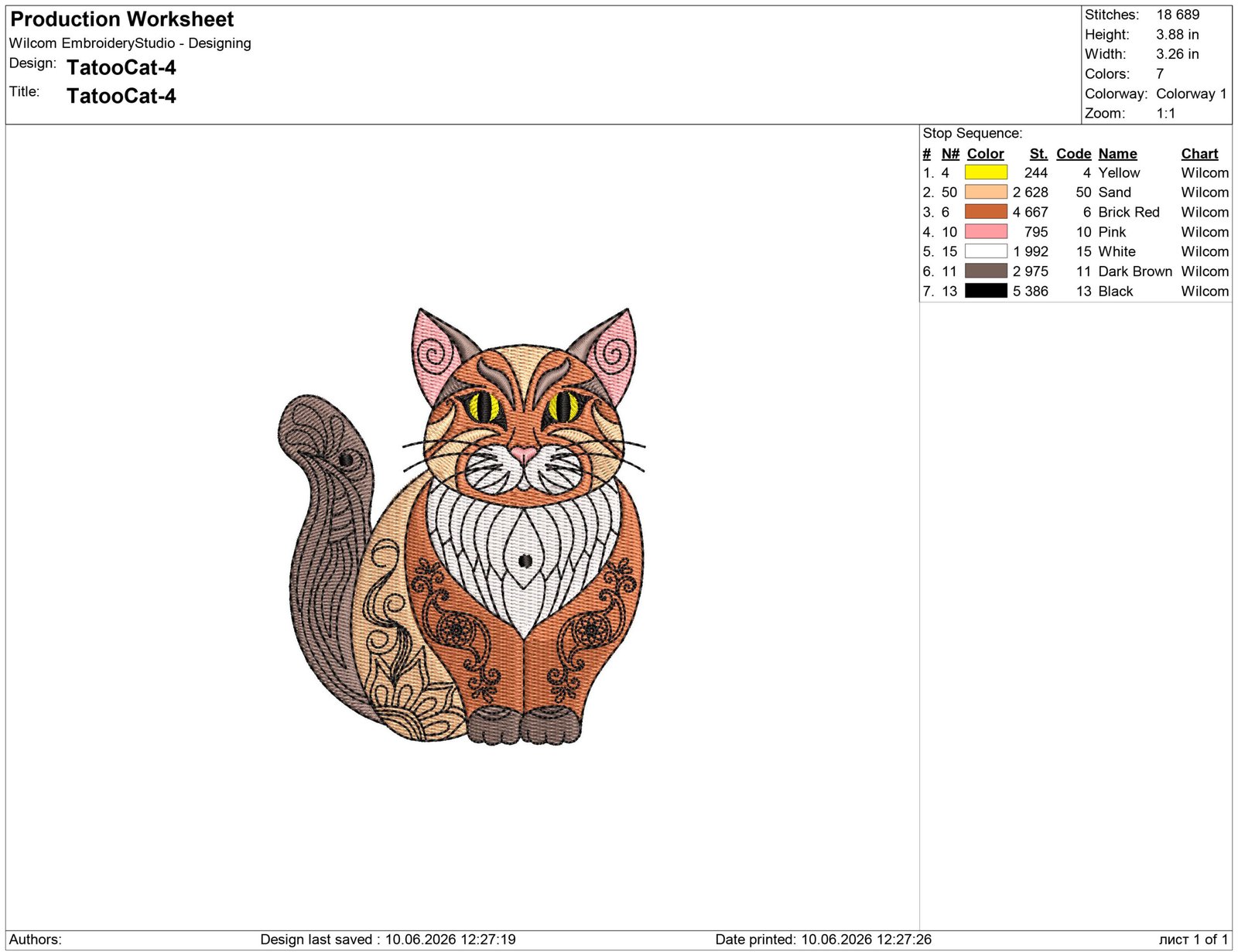The height and width of the screenshot is (952, 1238).
Task: Click the Stitches value '18 689'
Action: pyautogui.click(x=1178, y=15)
